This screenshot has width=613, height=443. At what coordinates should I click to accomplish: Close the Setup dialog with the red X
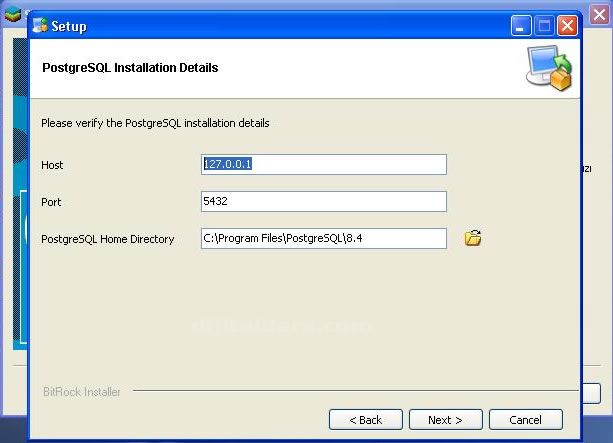pos(567,26)
